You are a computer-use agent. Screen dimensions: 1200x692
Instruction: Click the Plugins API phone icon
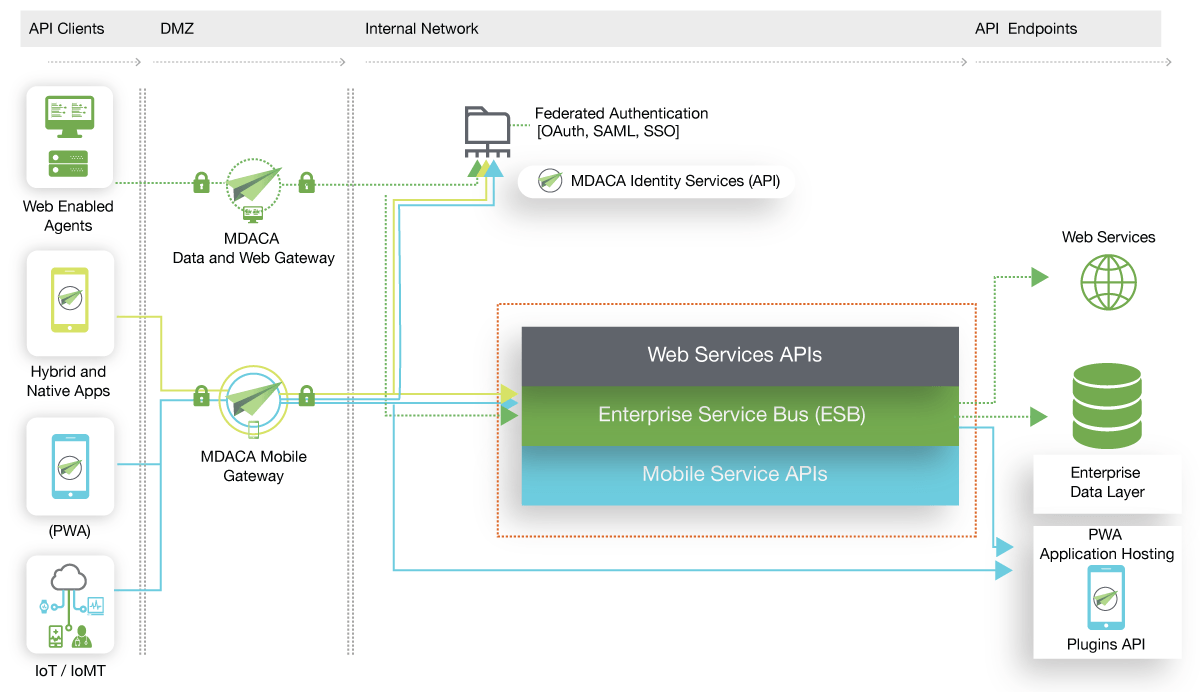(x=1106, y=598)
